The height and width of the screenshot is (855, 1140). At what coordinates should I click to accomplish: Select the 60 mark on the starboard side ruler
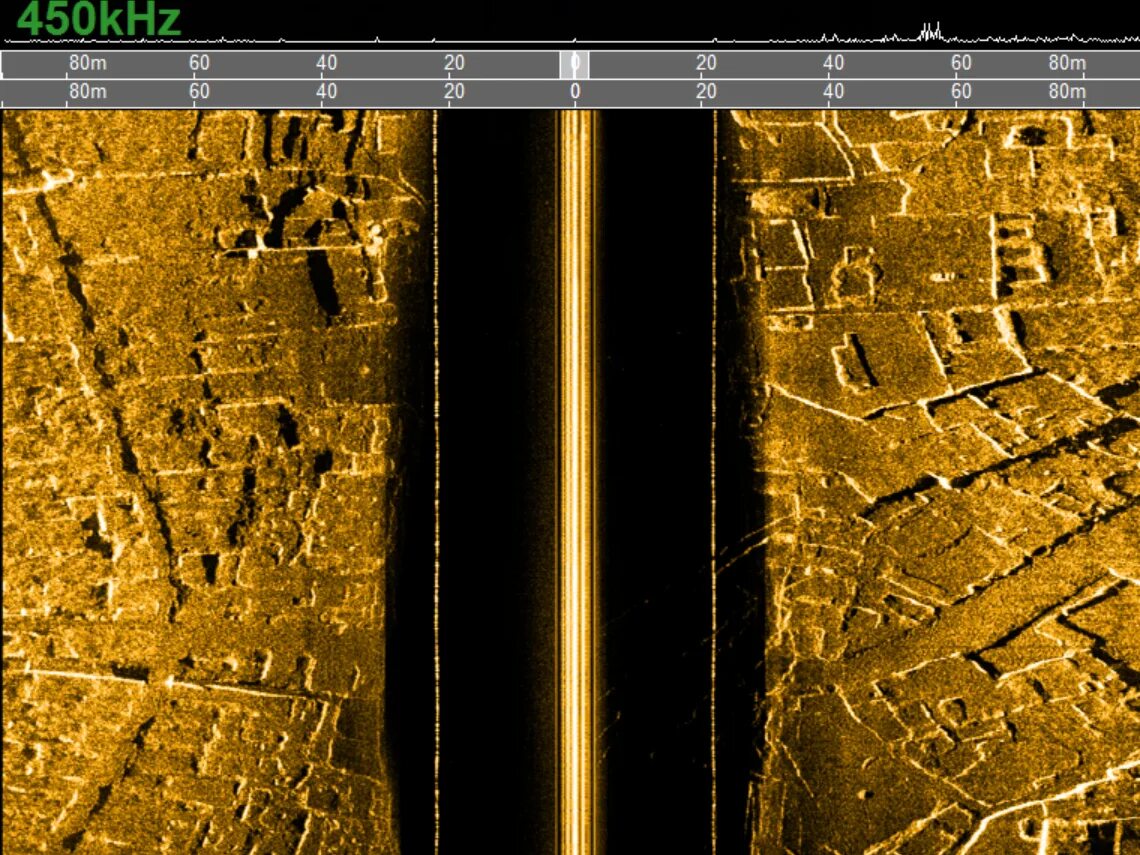960,62
